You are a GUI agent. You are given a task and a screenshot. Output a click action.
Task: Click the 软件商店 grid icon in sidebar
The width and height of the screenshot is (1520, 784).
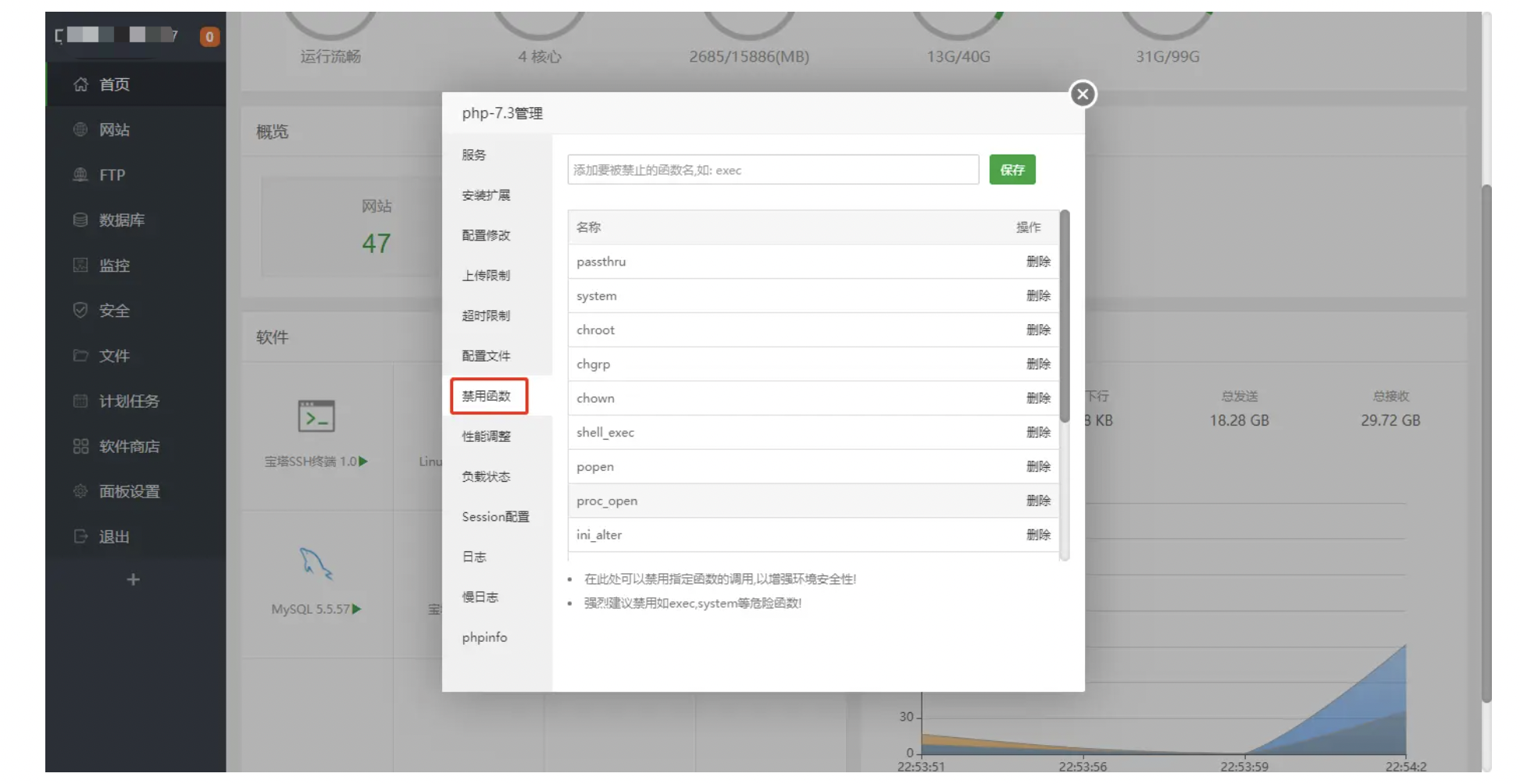coord(80,446)
